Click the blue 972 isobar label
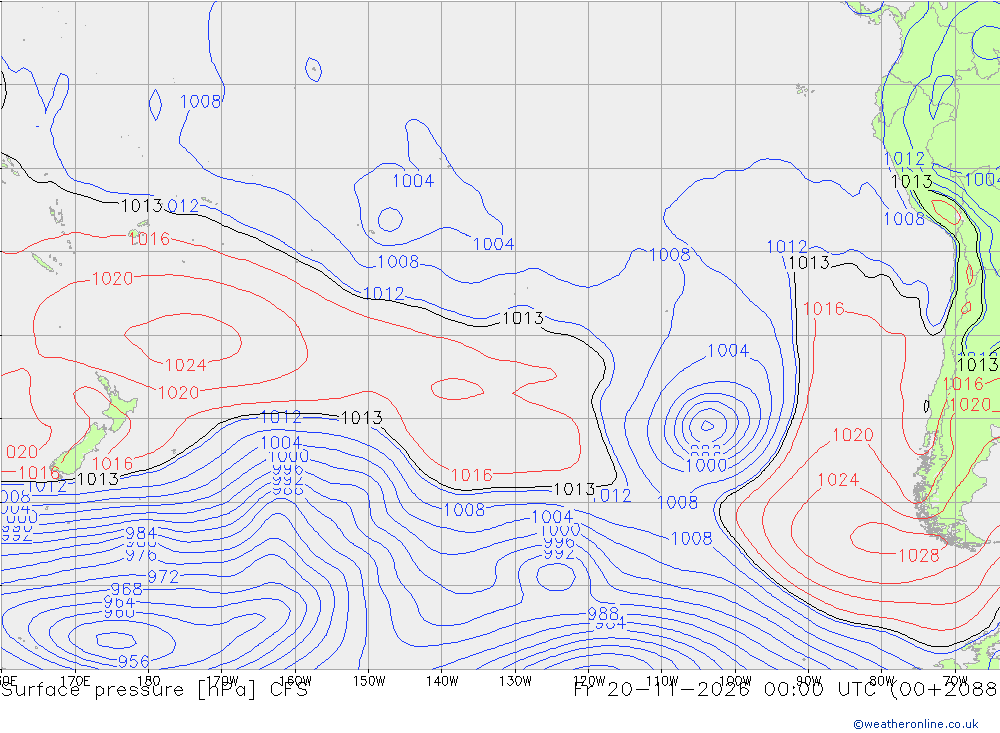The image size is (1000, 733). tap(163, 576)
